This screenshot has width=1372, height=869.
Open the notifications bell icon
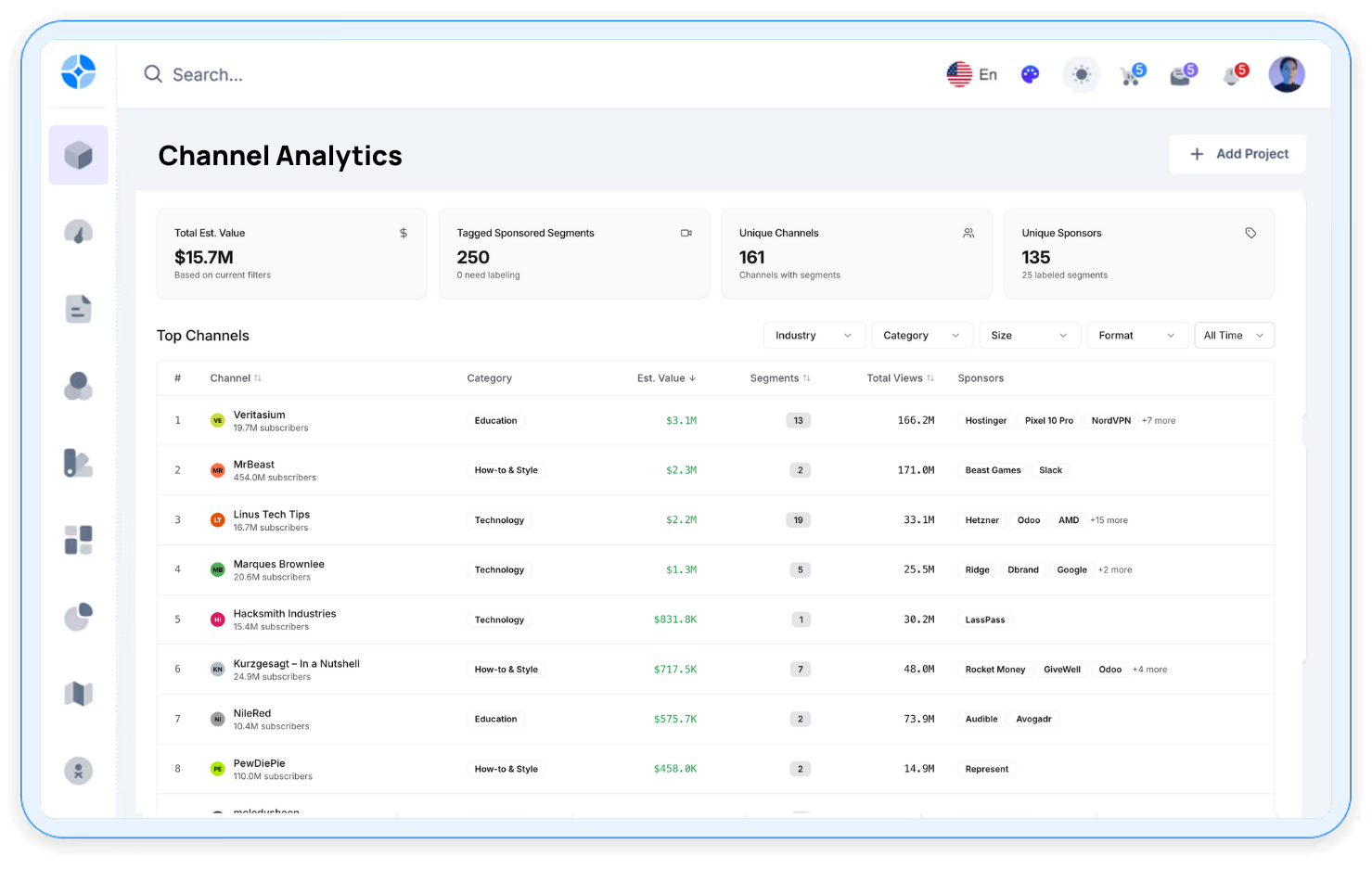pyautogui.click(x=1235, y=74)
